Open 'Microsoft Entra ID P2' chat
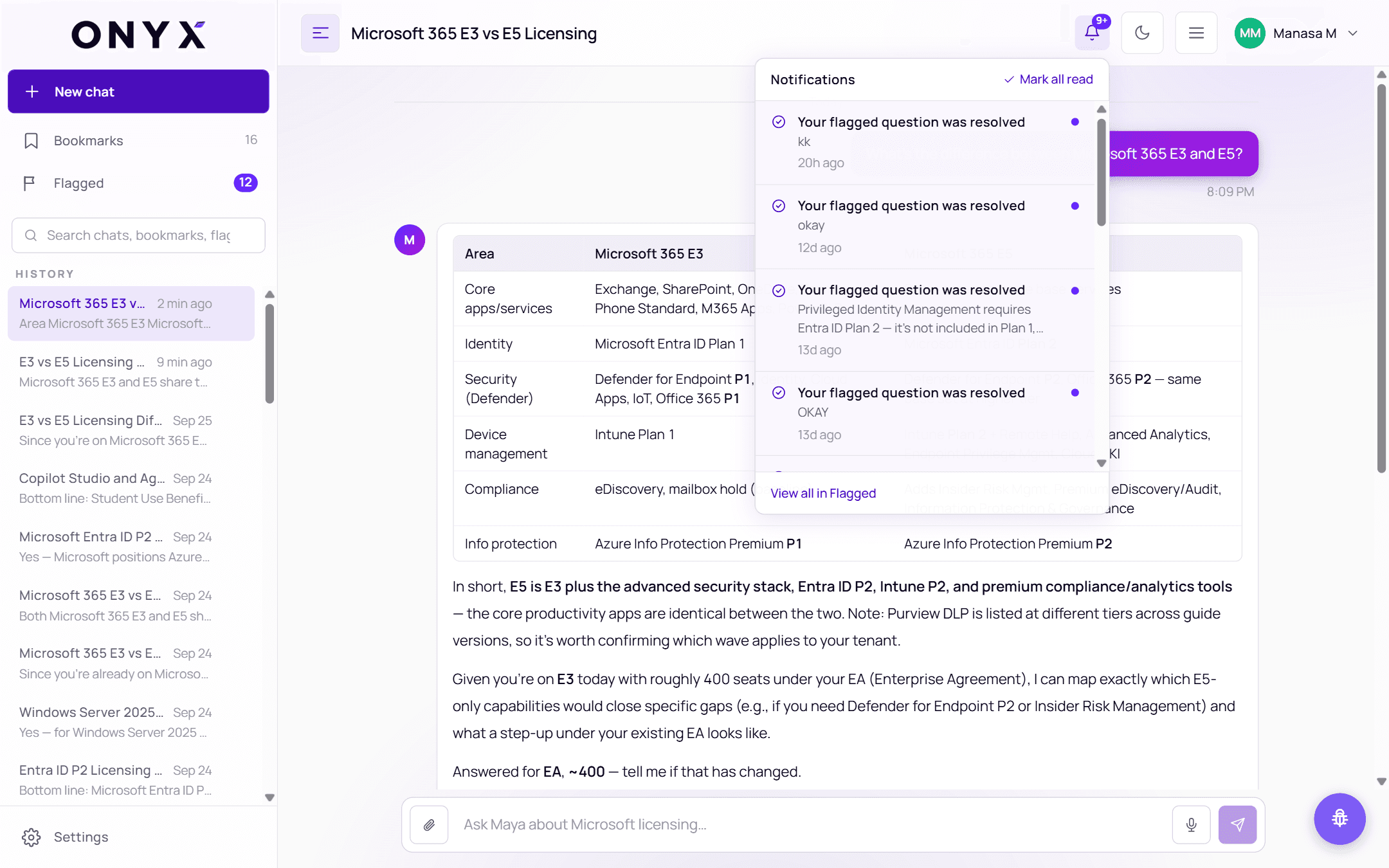Viewport: 1389px width, 868px height. [x=131, y=547]
